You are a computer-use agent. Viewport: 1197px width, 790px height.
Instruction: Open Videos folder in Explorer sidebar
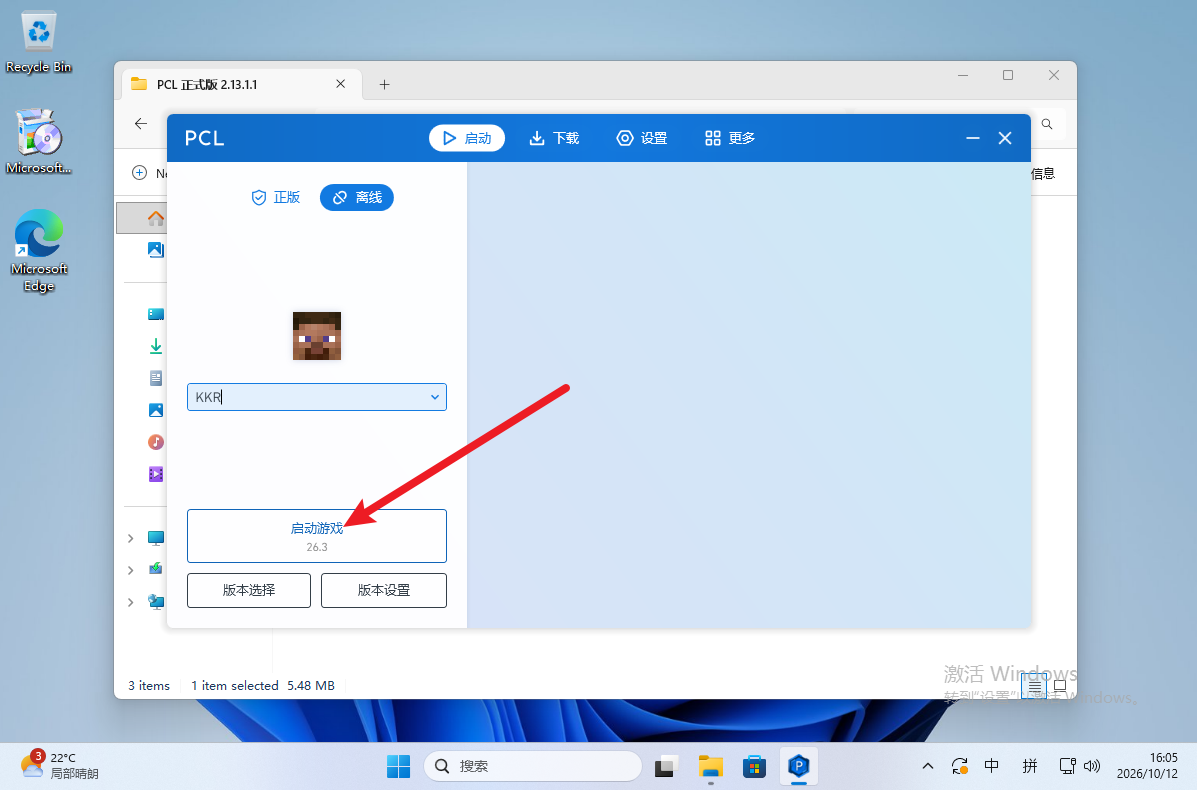156,474
